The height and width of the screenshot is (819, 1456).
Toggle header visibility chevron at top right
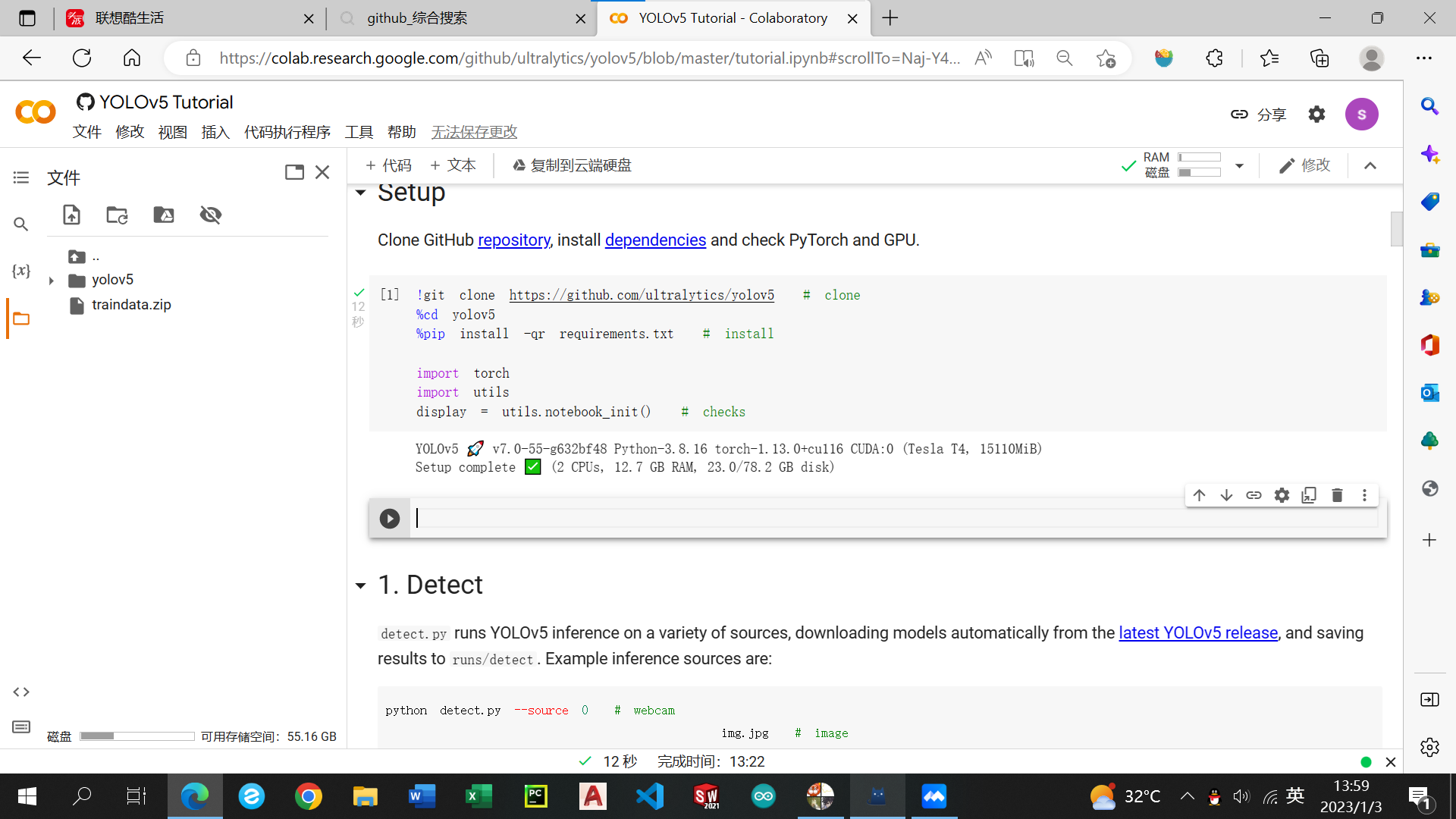(1370, 165)
